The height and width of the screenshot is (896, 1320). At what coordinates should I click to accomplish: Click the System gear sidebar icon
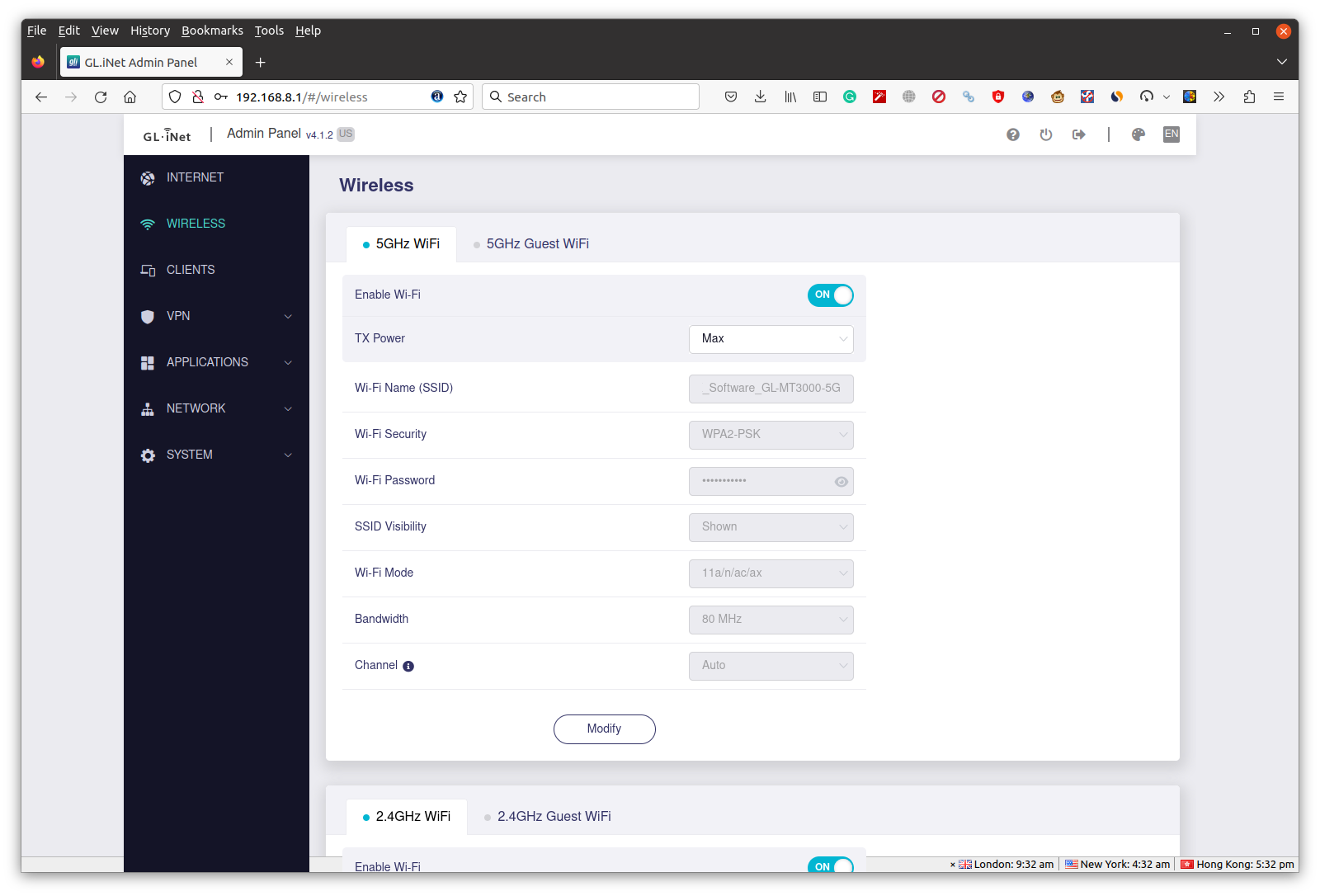(x=148, y=455)
